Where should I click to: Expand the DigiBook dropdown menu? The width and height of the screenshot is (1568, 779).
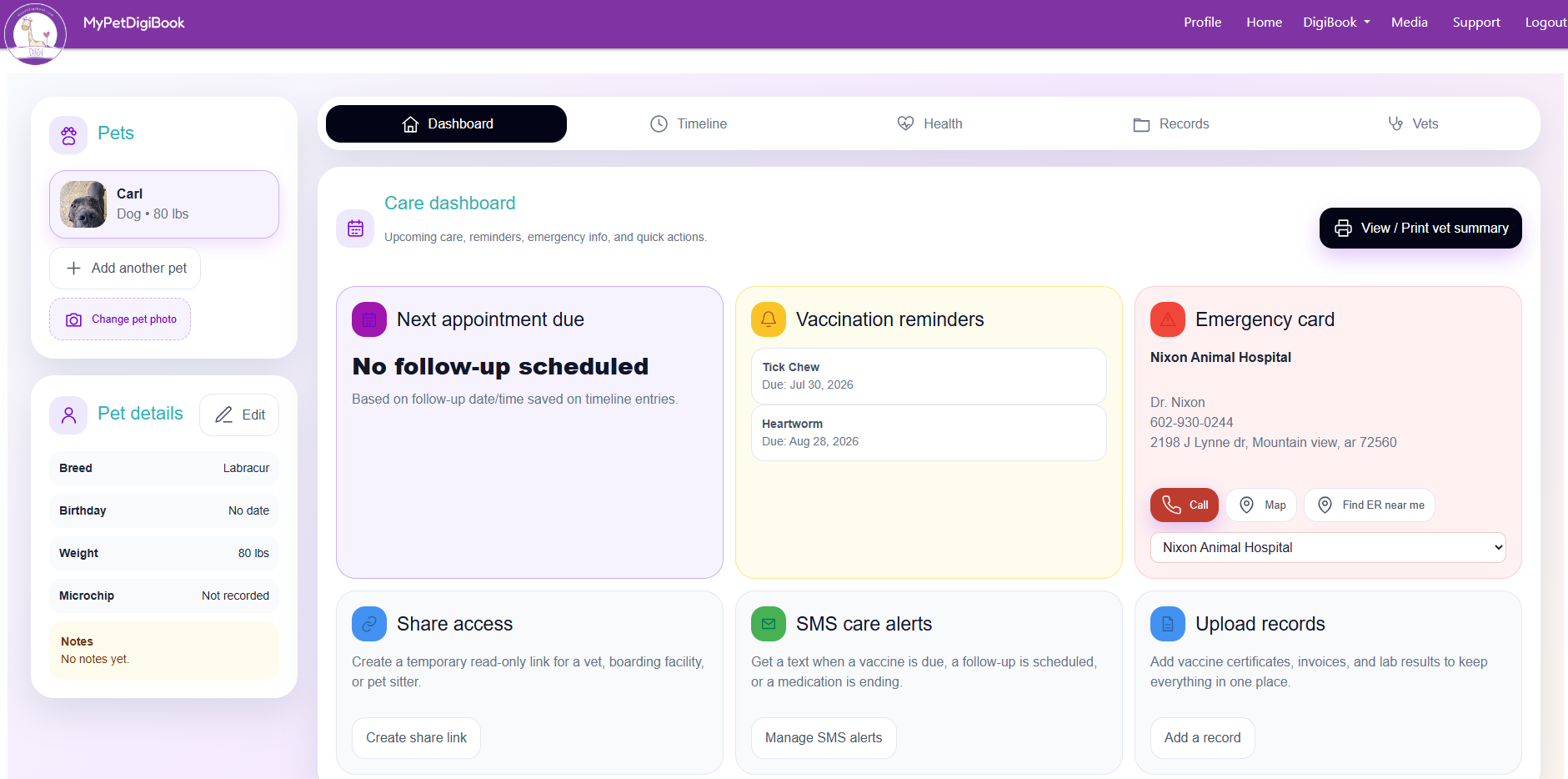1336,23
